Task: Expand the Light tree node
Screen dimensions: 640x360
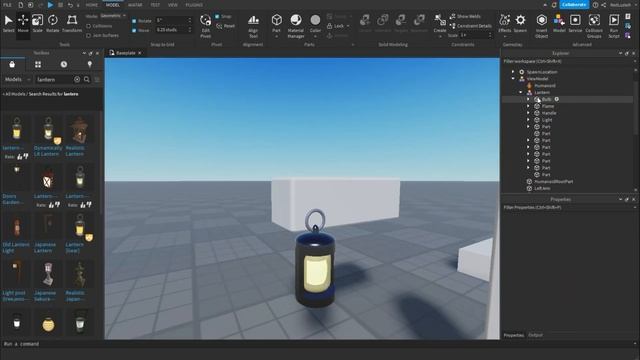Action: (x=528, y=120)
